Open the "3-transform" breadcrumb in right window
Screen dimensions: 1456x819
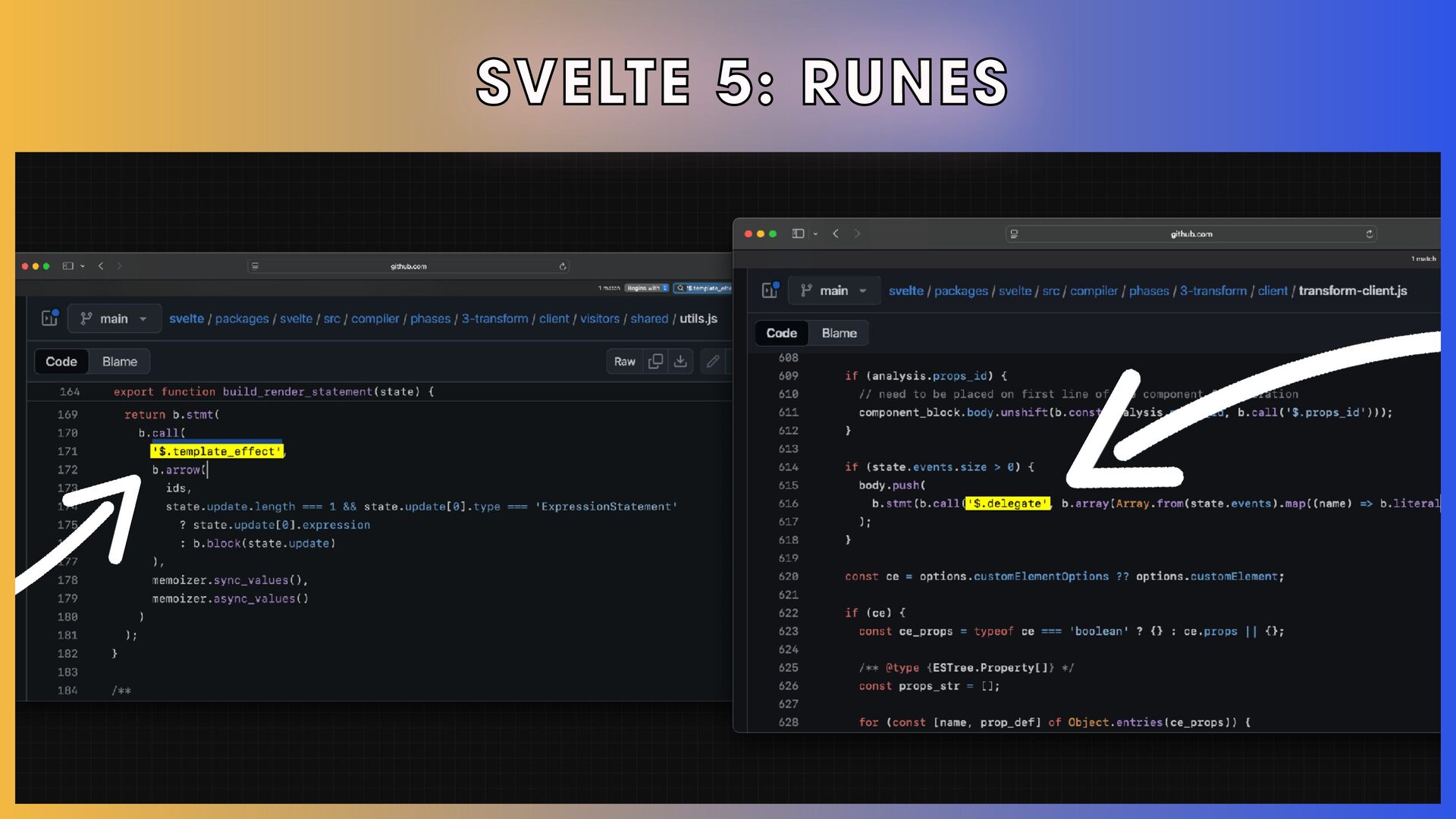[x=1213, y=290]
